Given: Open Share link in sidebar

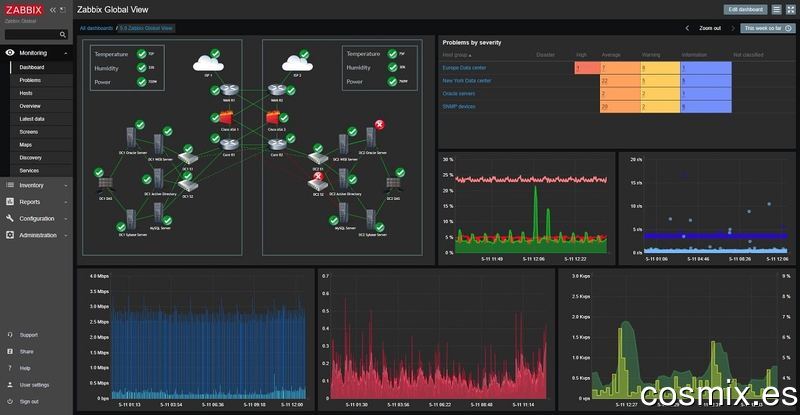Looking at the screenshot, I should [x=27, y=352].
